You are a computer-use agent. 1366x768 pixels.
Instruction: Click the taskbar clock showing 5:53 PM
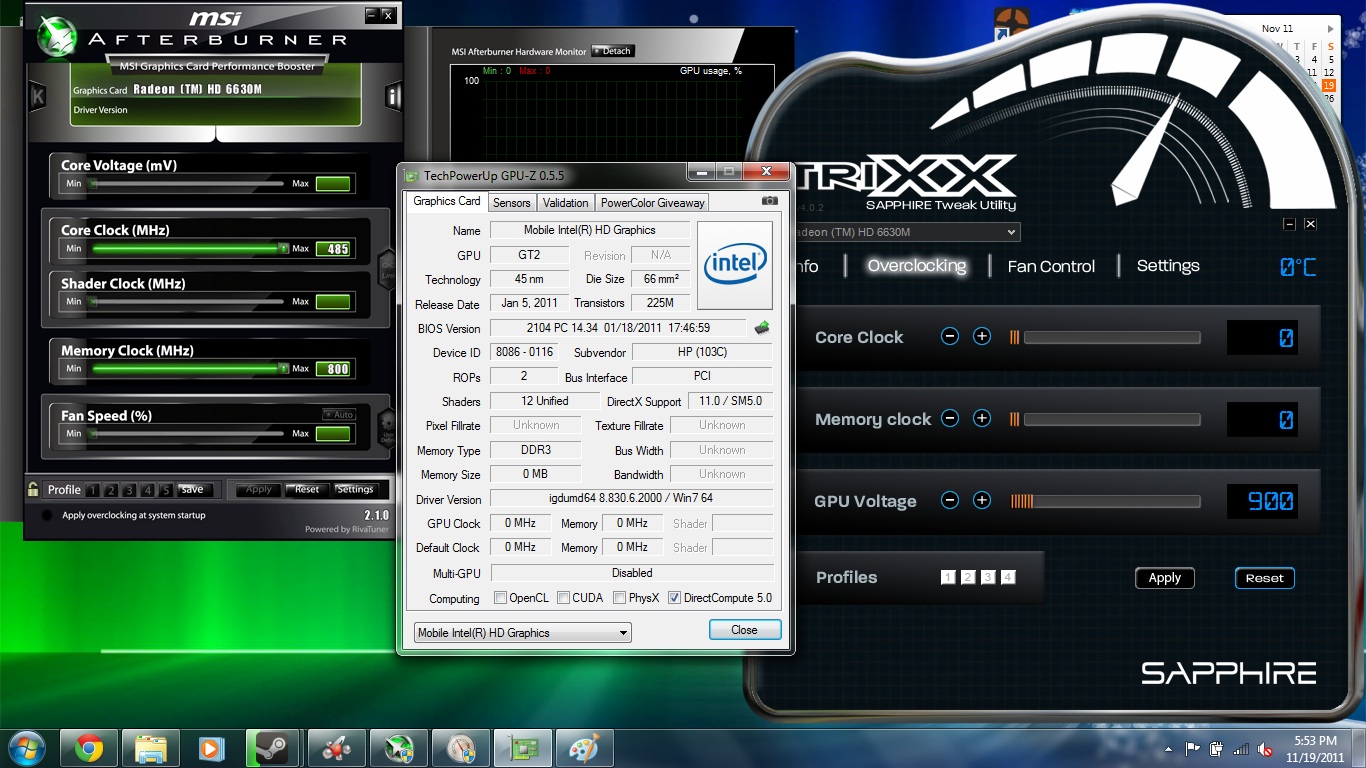pos(1315,748)
